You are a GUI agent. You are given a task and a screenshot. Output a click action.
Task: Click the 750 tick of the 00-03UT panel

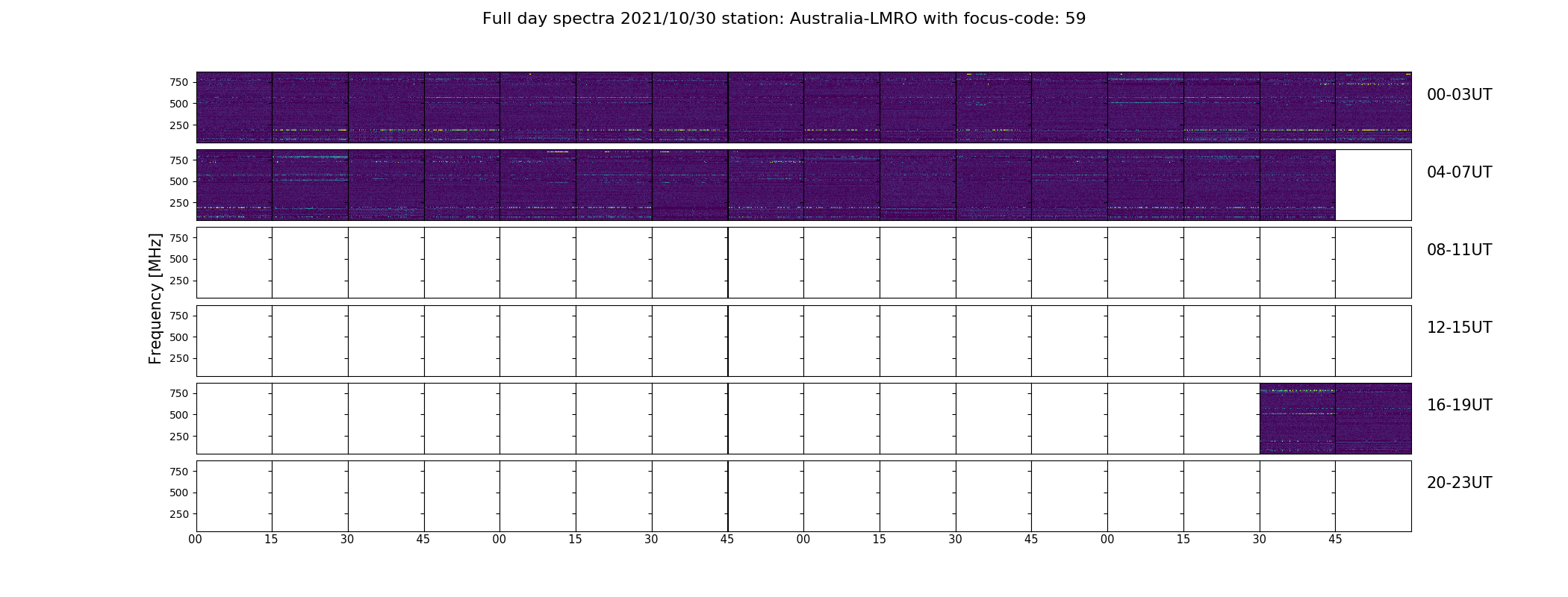(x=179, y=82)
